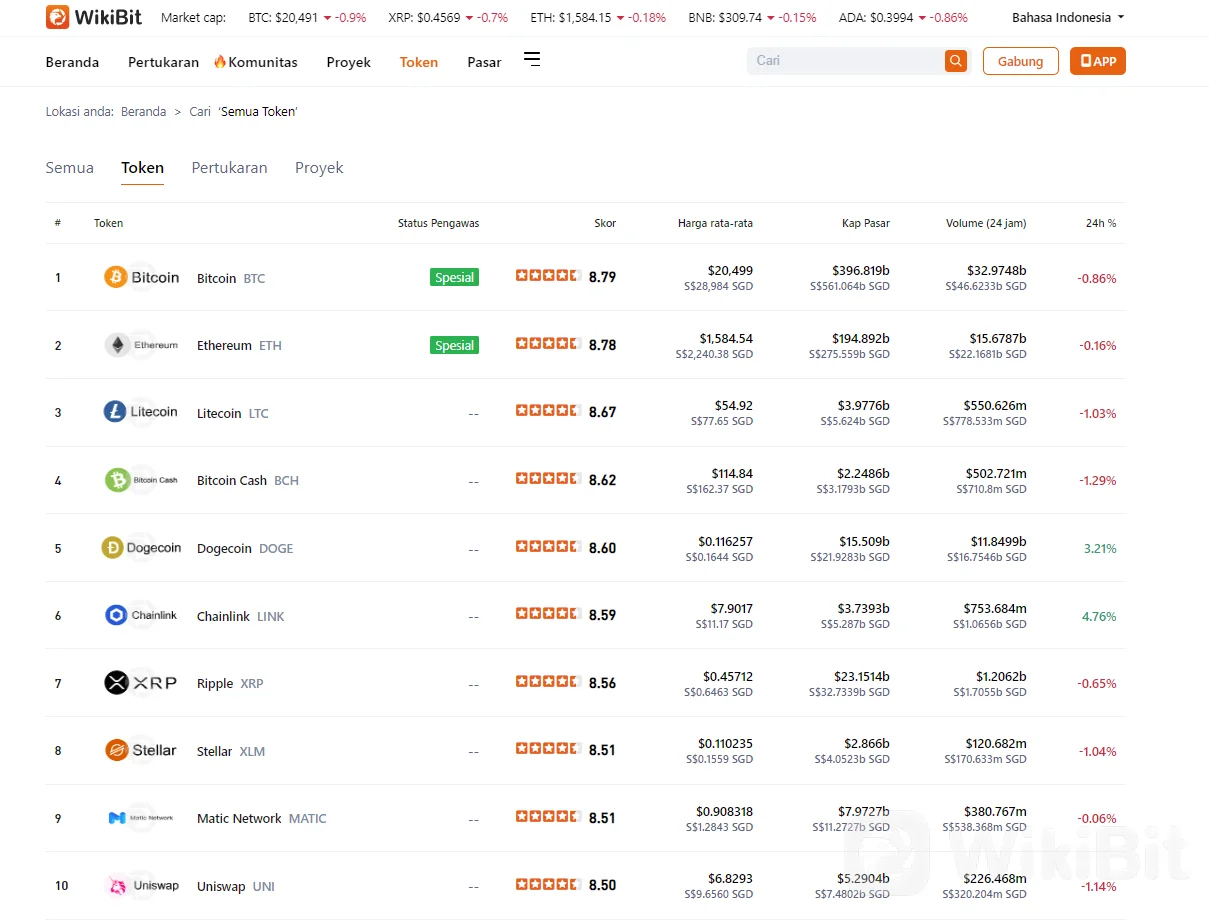Click the star rating for Dogecoin 8.60
Image resolution: width=1209 pixels, height=921 pixels.
548,547
